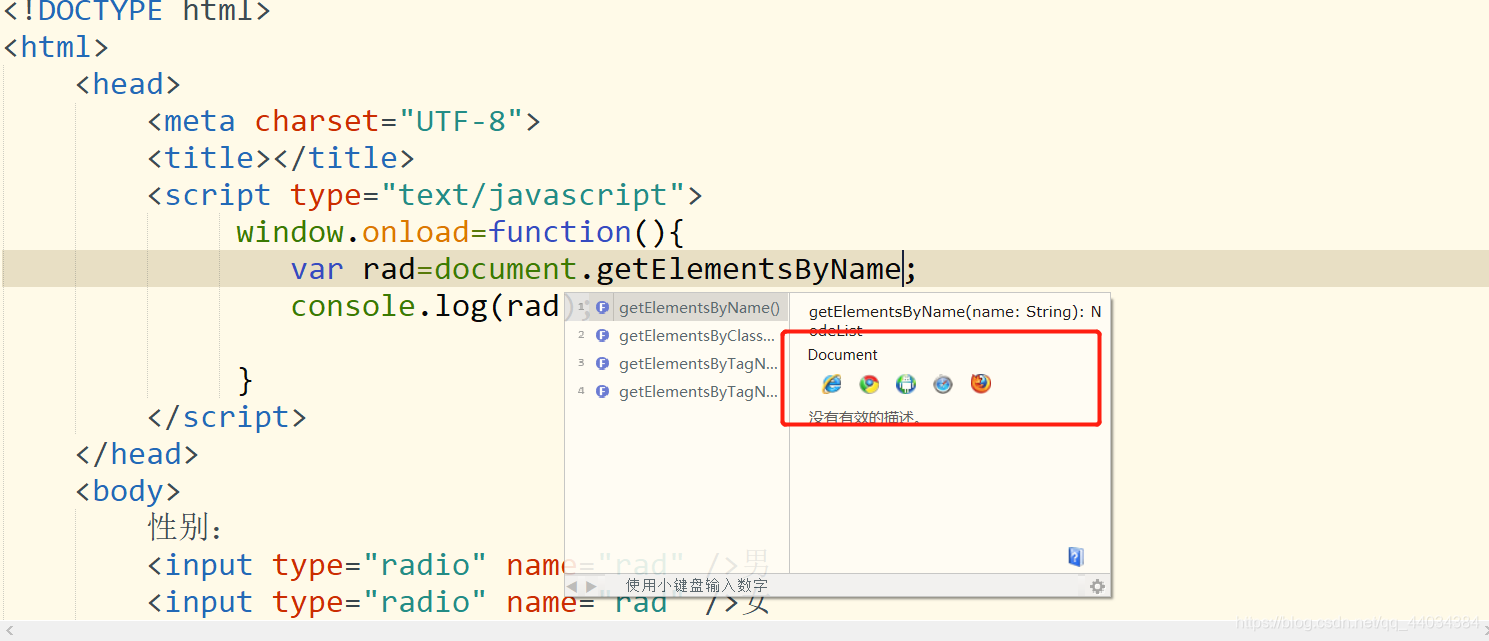Click window.onload=function(){ line

tap(460, 232)
